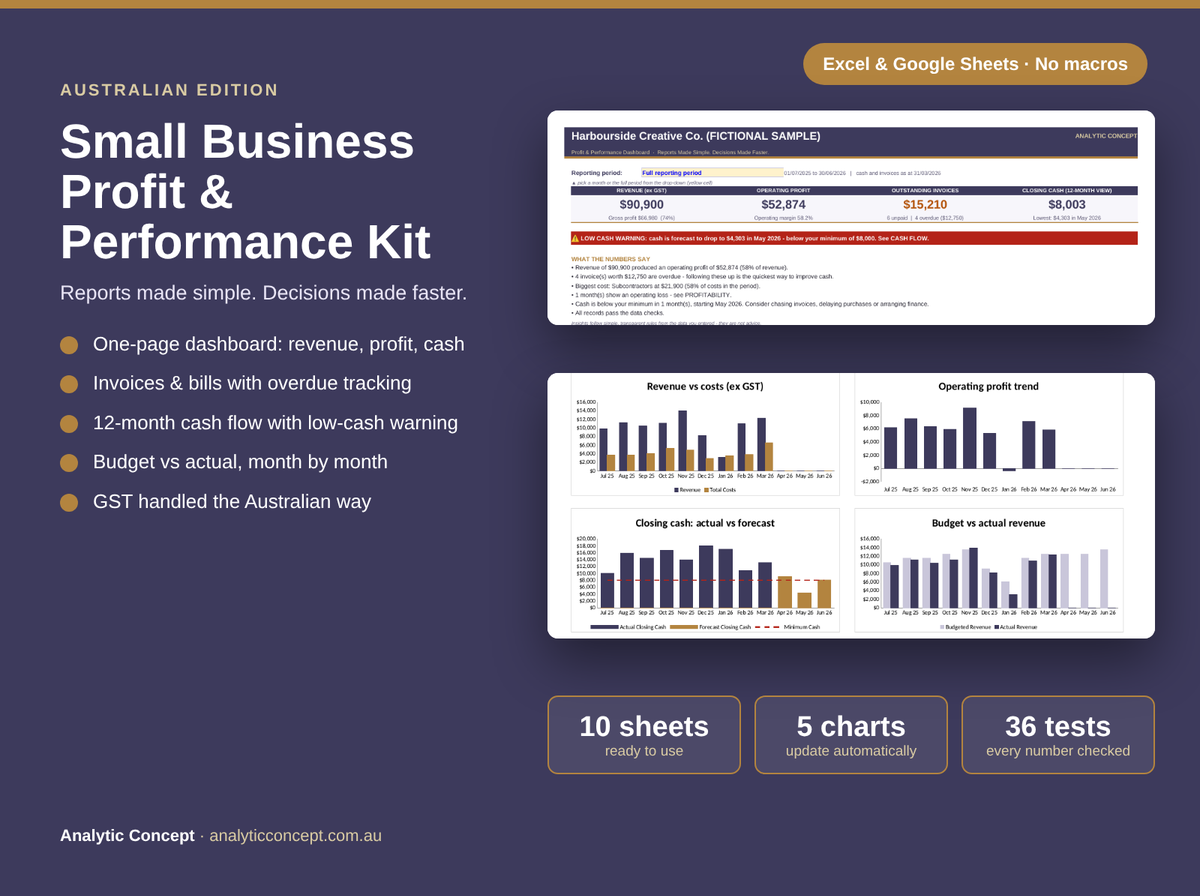1200x896 pixels.
Task: Click the 'CLOSING CASH (12-MONTH VIEW)' header
Action: click(1067, 190)
